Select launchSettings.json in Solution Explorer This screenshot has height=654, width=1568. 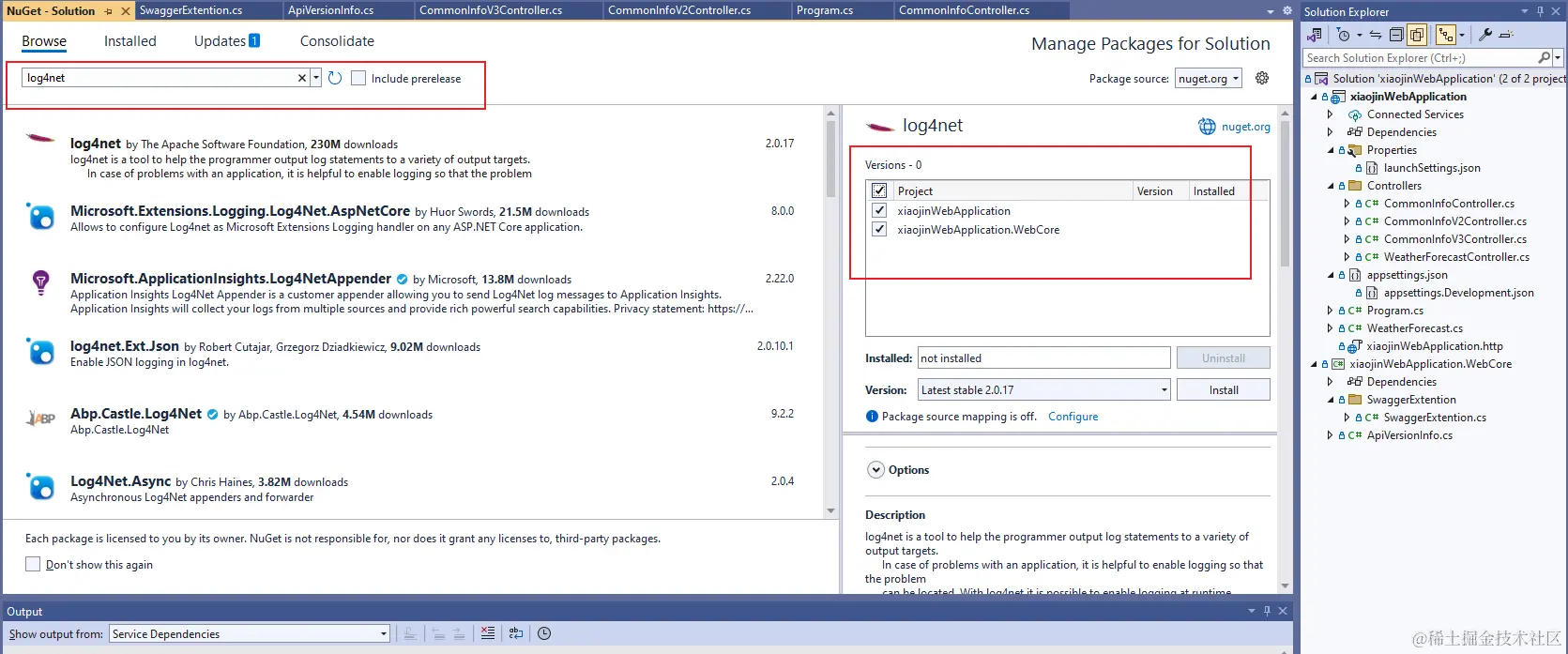pyautogui.click(x=1432, y=168)
